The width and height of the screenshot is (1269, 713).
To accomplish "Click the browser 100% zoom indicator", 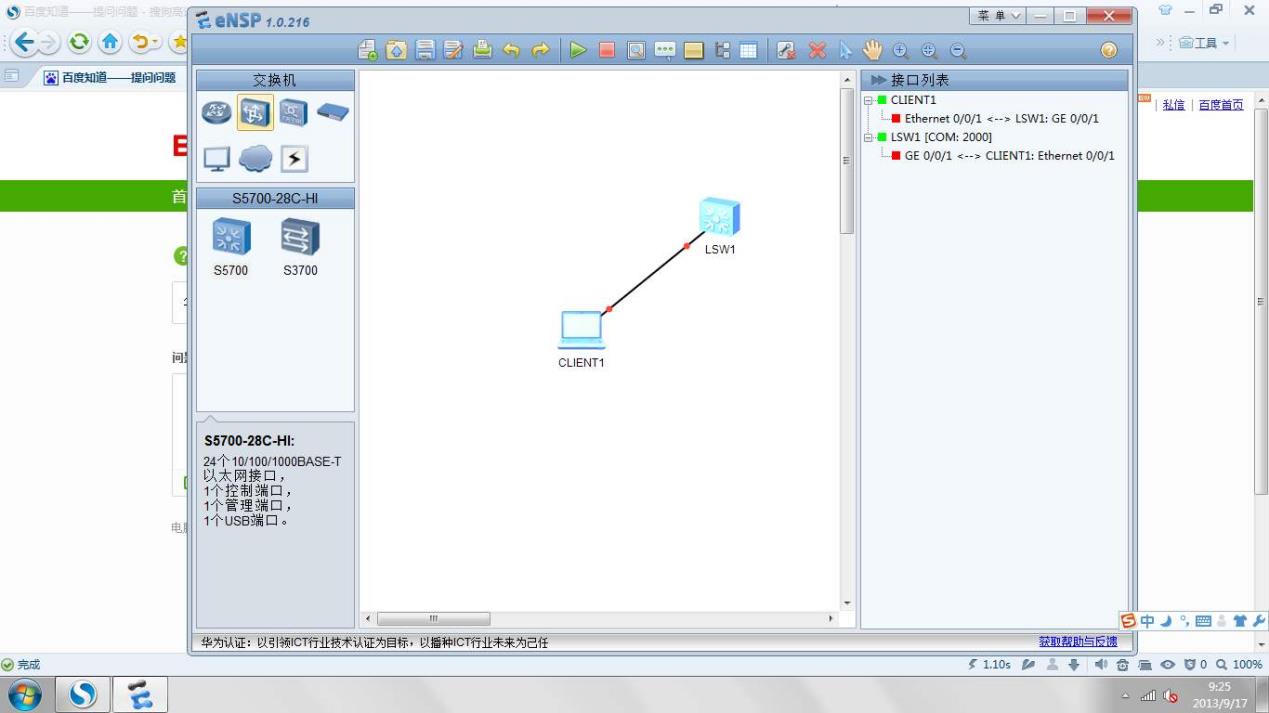I will [x=1239, y=664].
